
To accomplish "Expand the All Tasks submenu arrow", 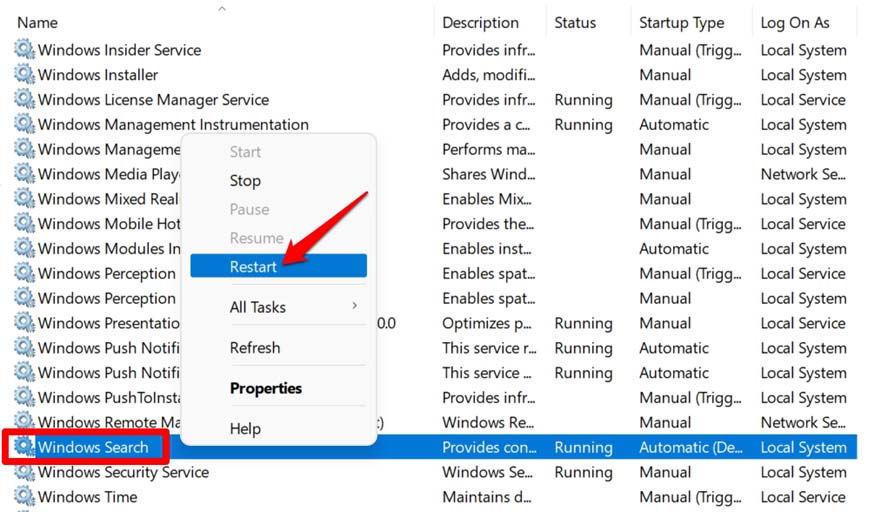I will point(354,306).
